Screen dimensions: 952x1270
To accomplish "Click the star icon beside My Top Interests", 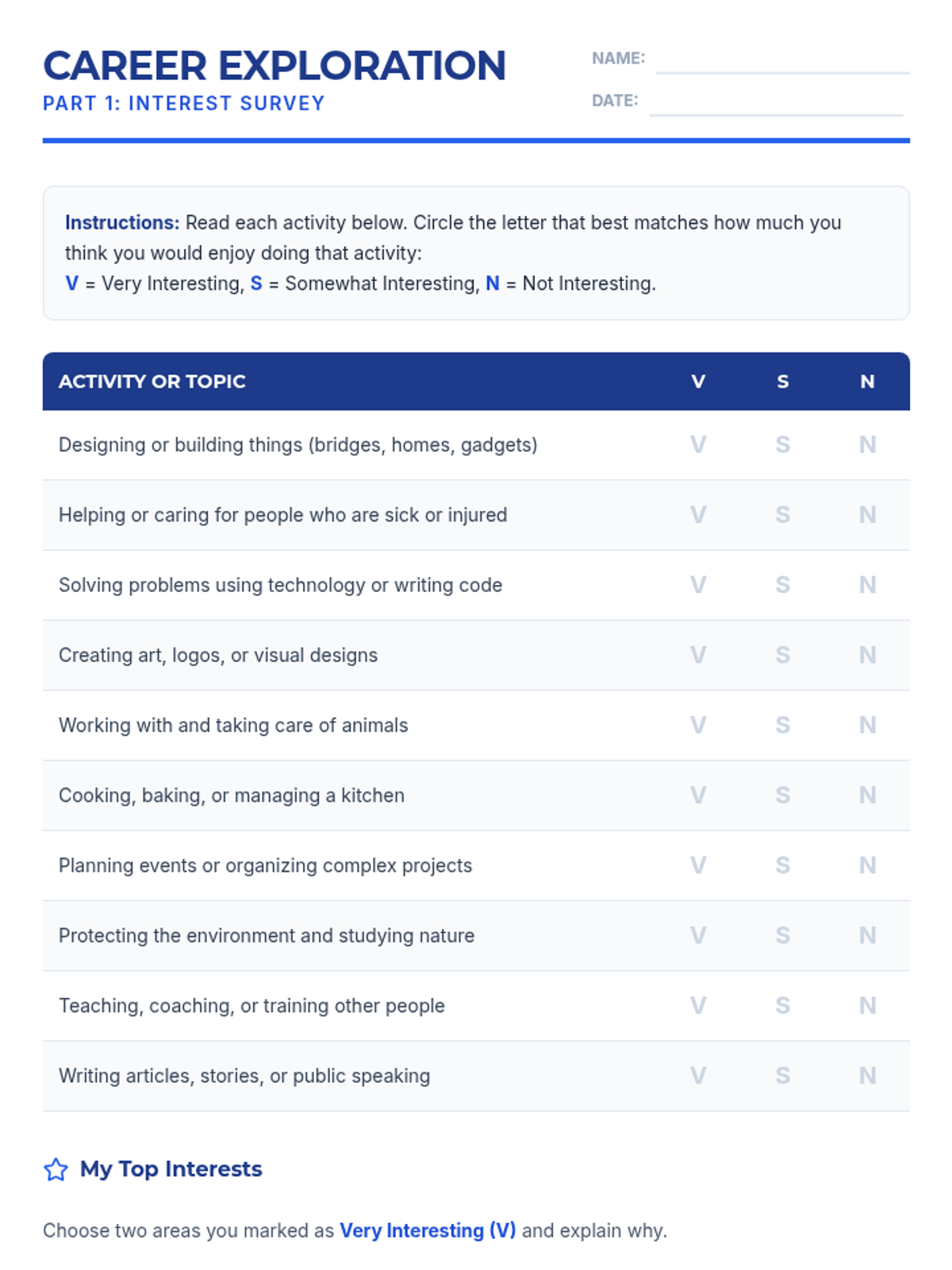I will tap(56, 1169).
